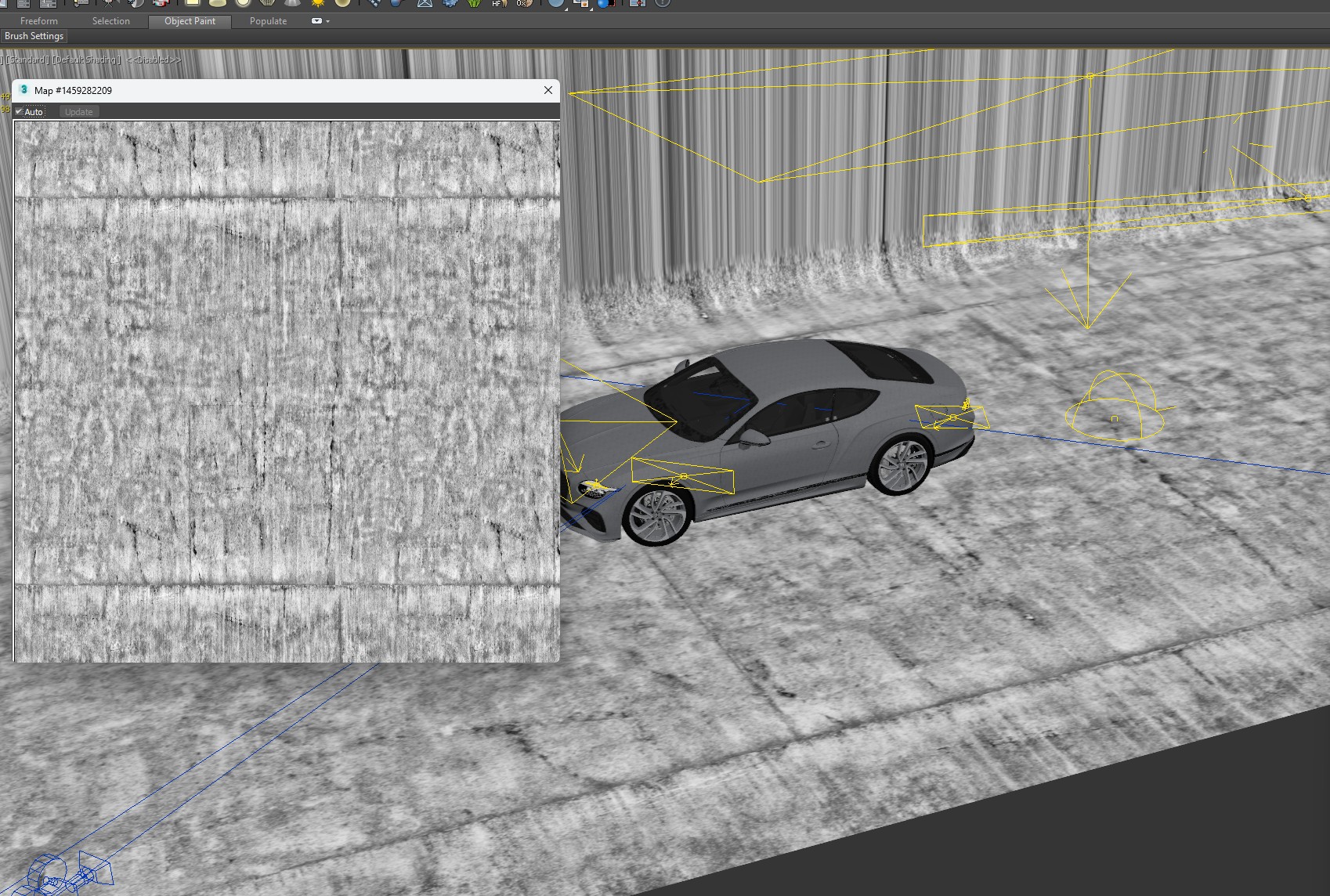Select the dome light gizmo in viewport

pos(1114,406)
